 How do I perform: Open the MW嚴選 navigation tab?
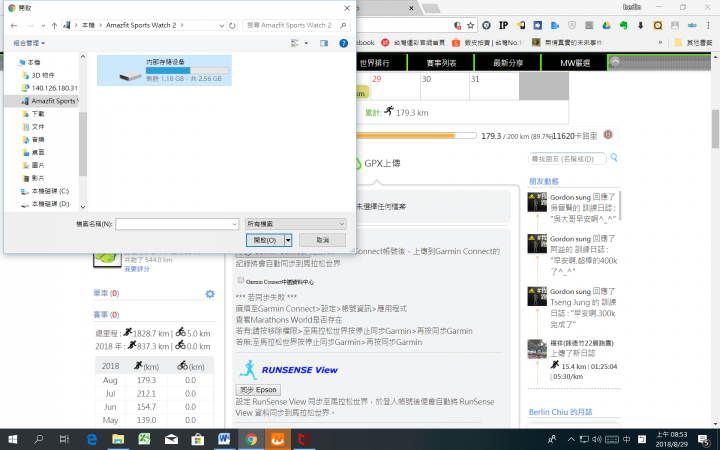pos(575,63)
